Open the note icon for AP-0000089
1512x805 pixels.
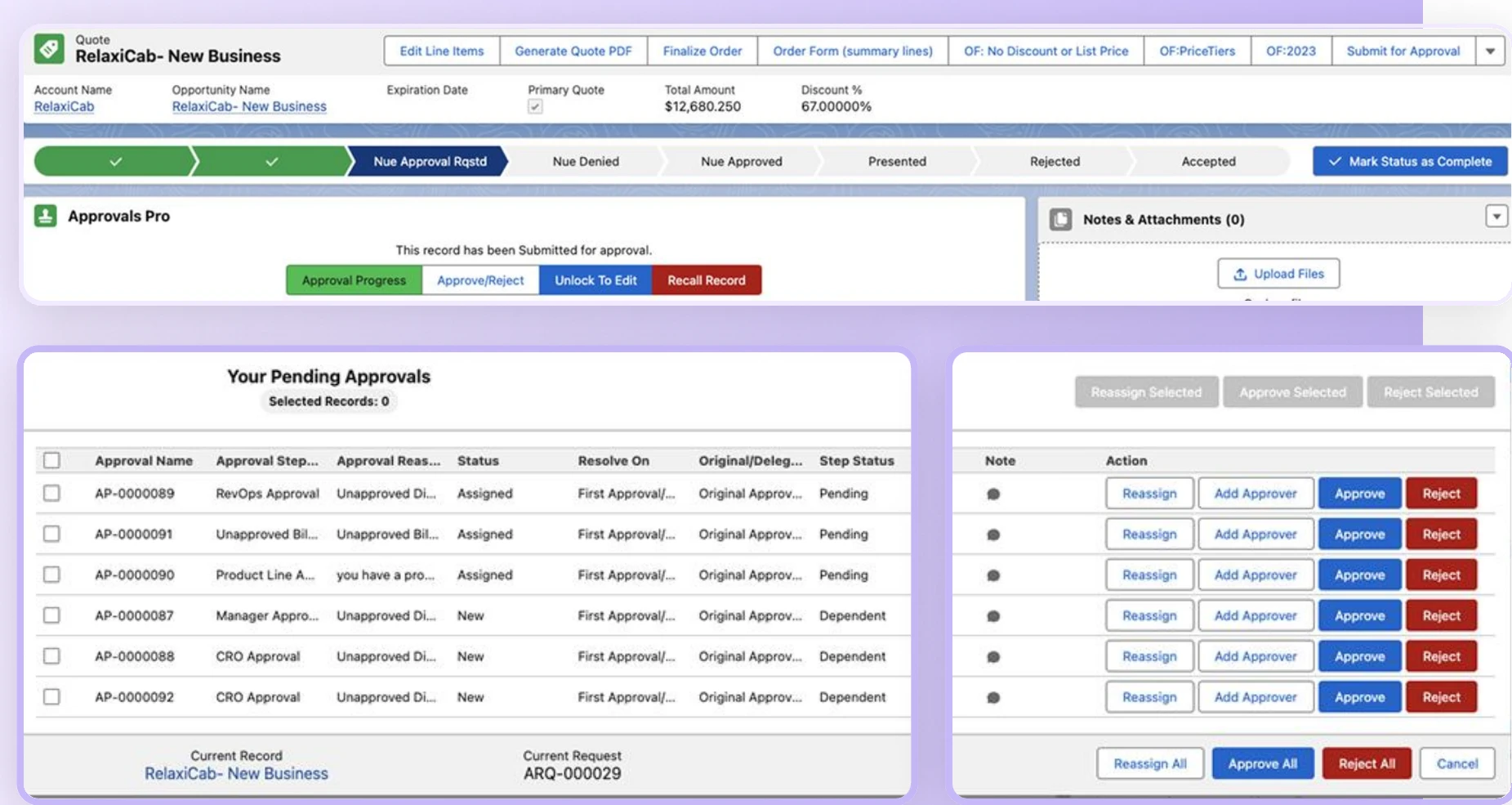click(x=993, y=494)
